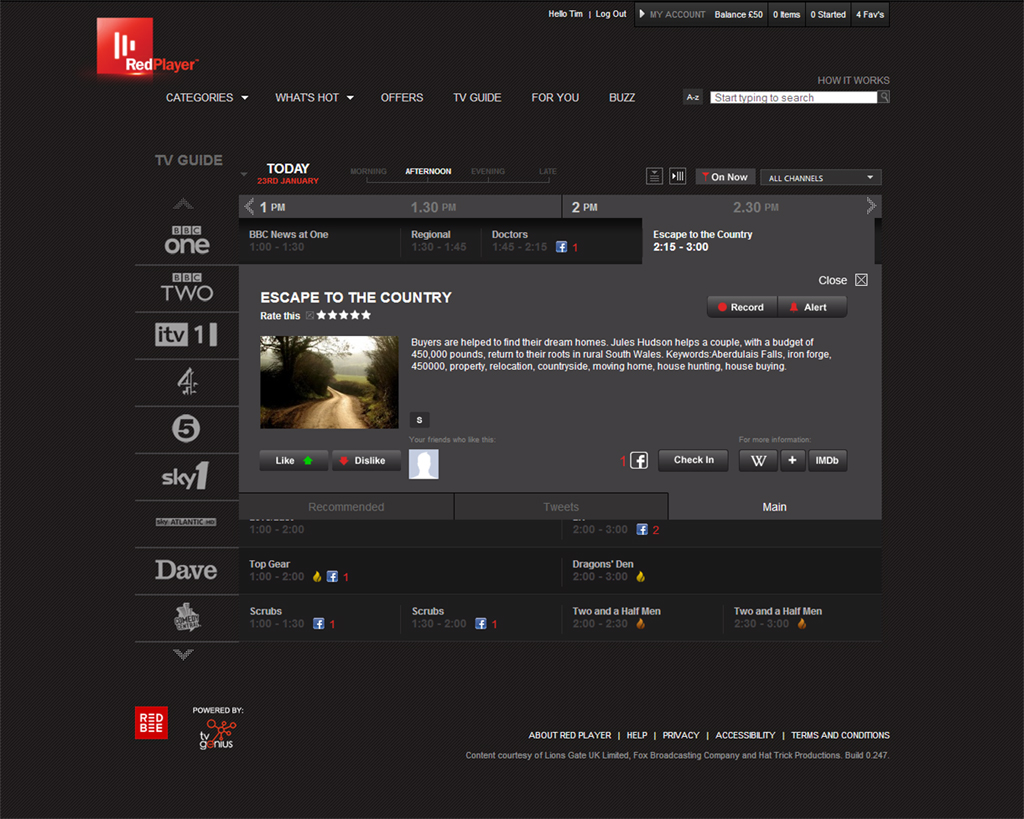Click the magnifier search icon
Viewport: 1024px width, 819px height.
(884, 97)
